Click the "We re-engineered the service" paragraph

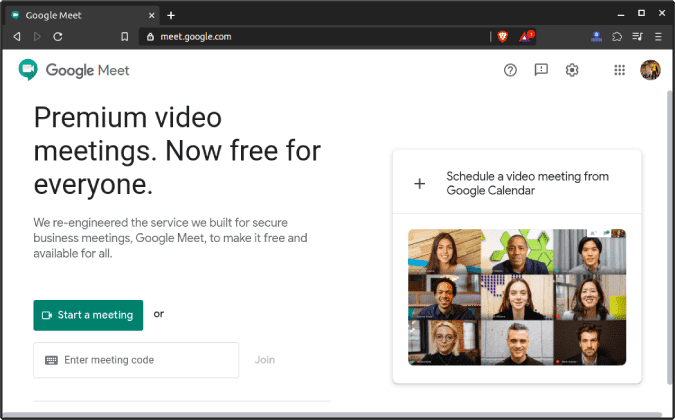(x=170, y=238)
